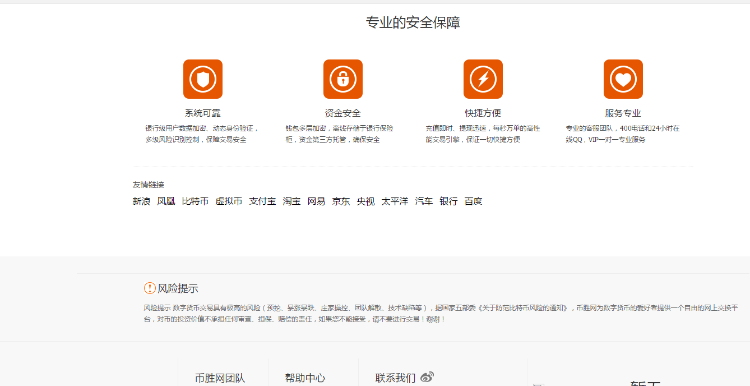750x386 pixels.
Task: Select the 联系我们 footer heading
Action: click(x=395, y=378)
